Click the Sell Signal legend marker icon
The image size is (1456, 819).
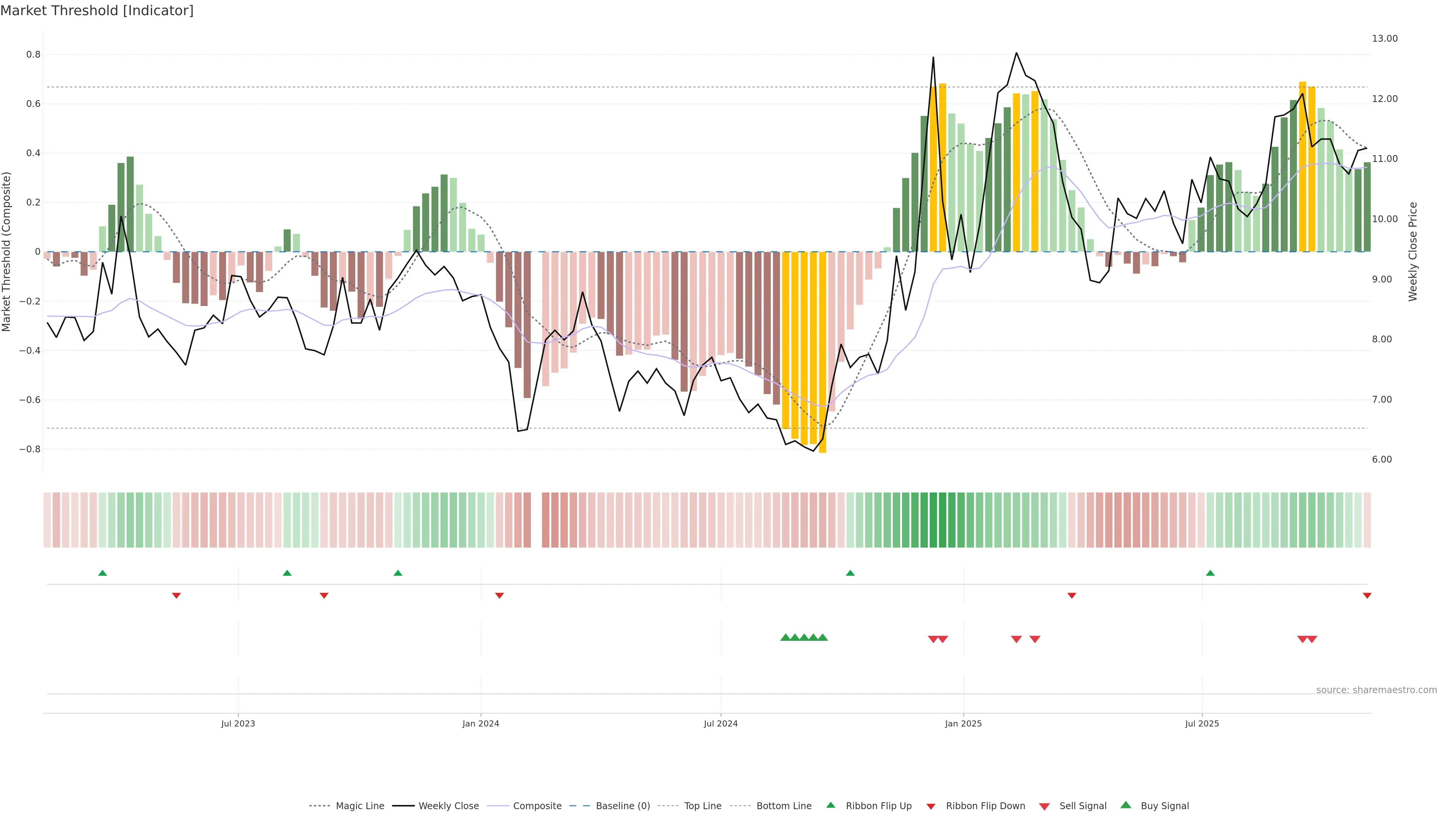(x=1045, y=806)
